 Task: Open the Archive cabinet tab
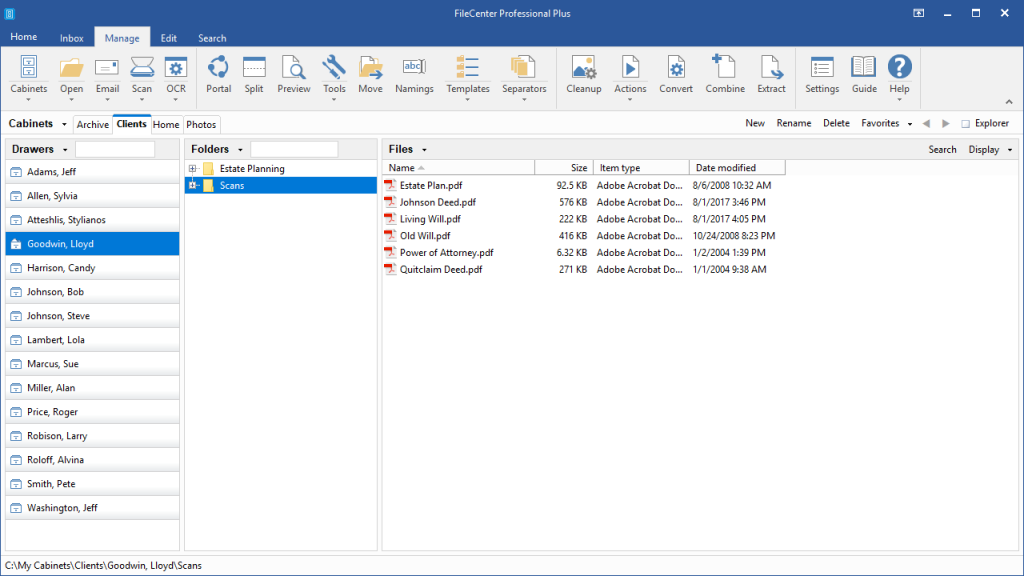(93, 124)
